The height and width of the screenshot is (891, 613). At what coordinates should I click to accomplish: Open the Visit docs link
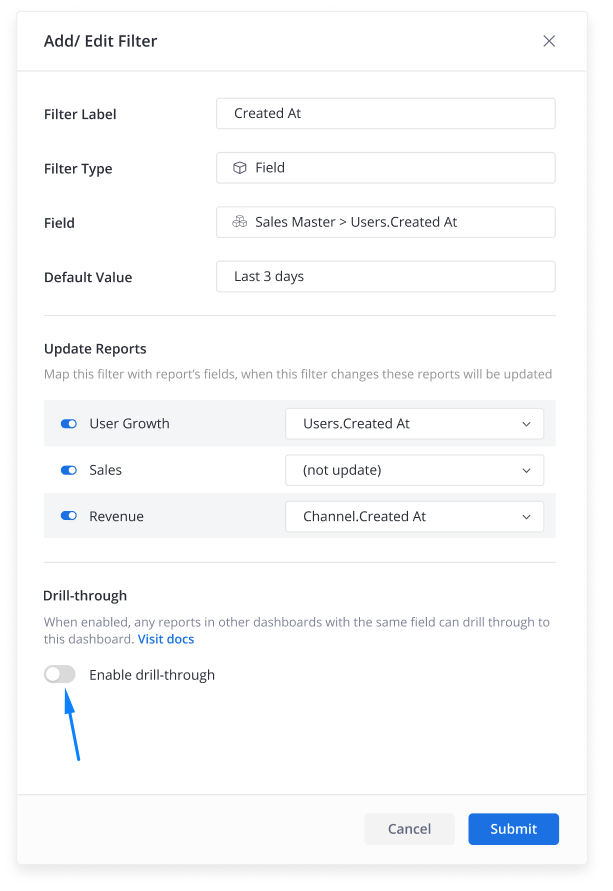tap(166, 639)
